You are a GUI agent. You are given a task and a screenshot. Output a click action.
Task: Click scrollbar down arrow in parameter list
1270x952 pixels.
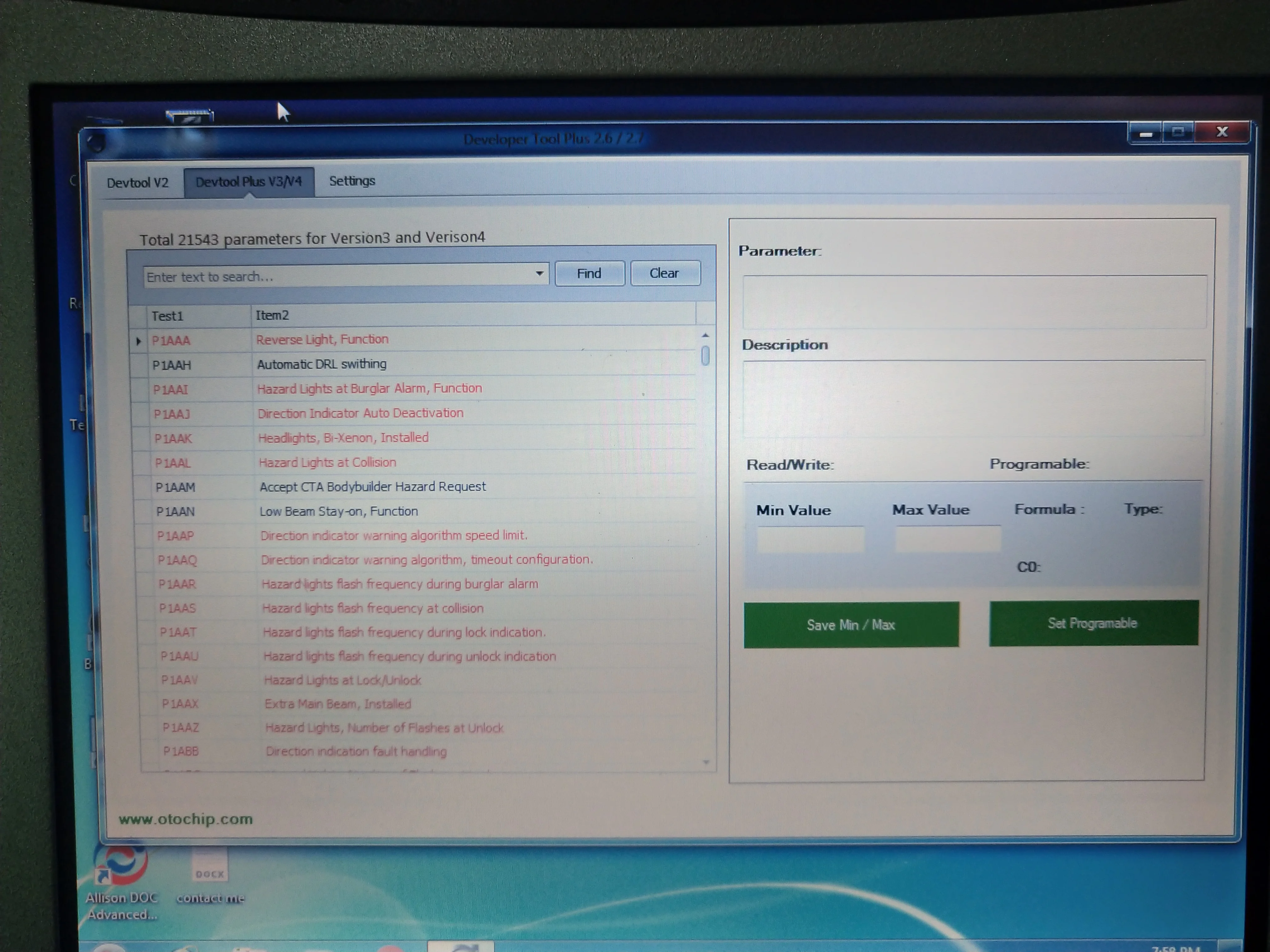(706, 762)
